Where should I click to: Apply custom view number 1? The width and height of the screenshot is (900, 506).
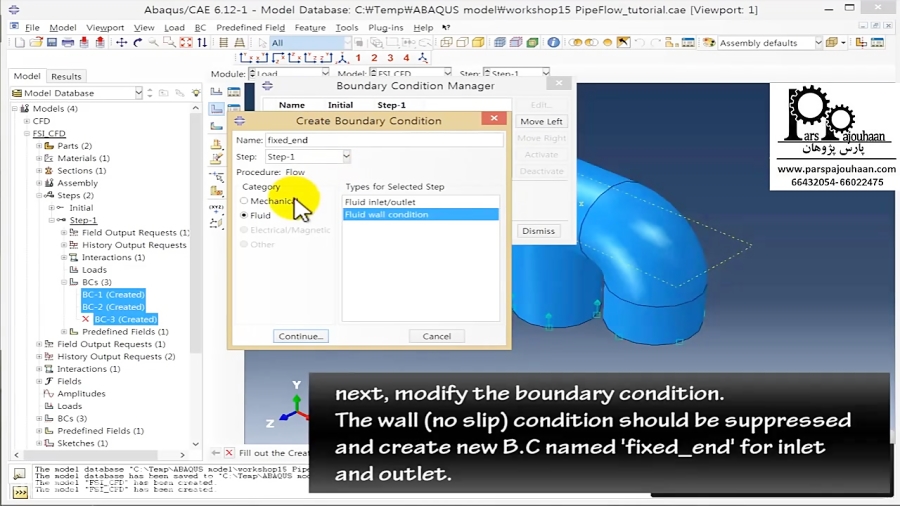358,58
